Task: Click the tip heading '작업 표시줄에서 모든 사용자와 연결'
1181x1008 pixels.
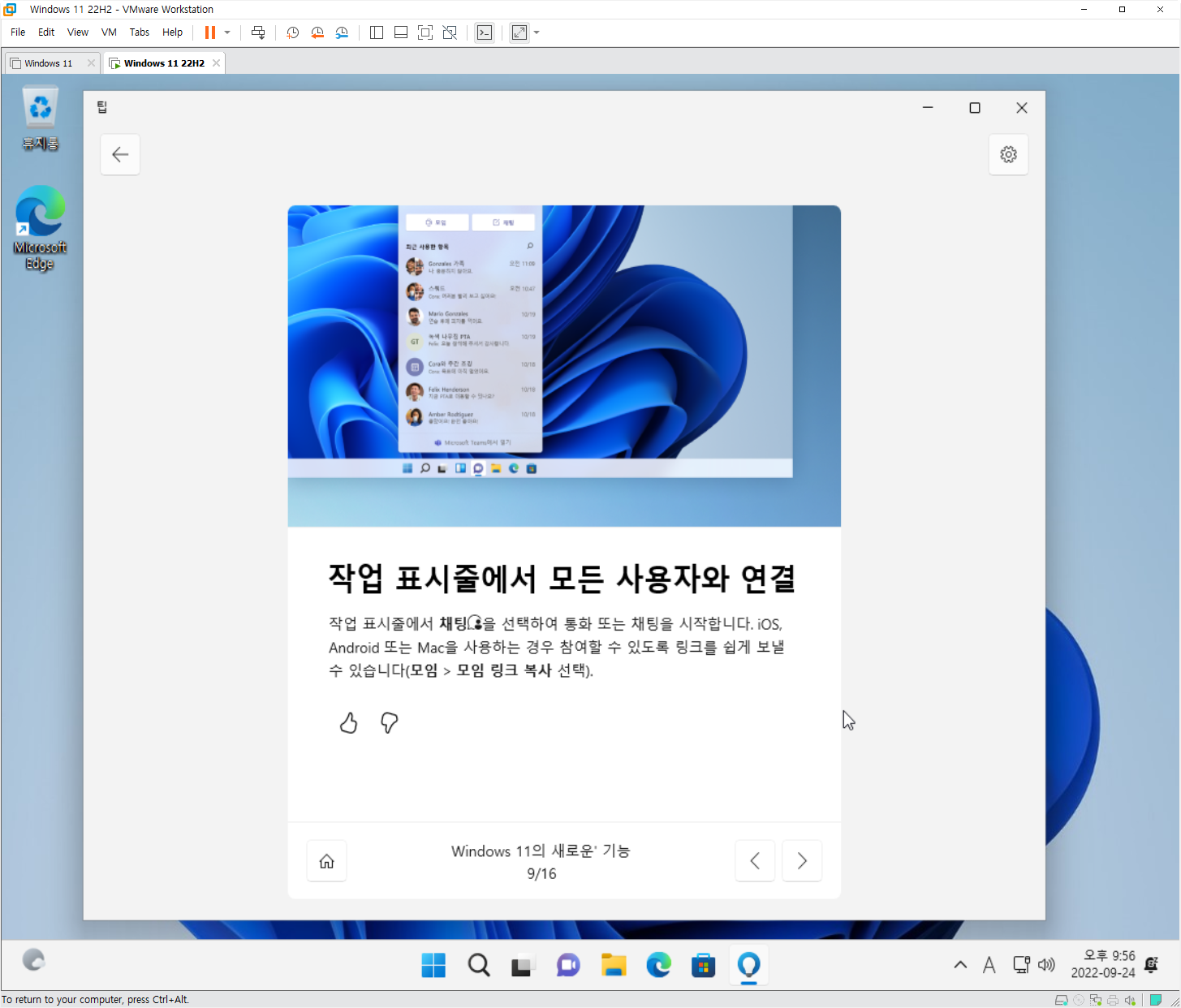Action: (x=562, y=578)
